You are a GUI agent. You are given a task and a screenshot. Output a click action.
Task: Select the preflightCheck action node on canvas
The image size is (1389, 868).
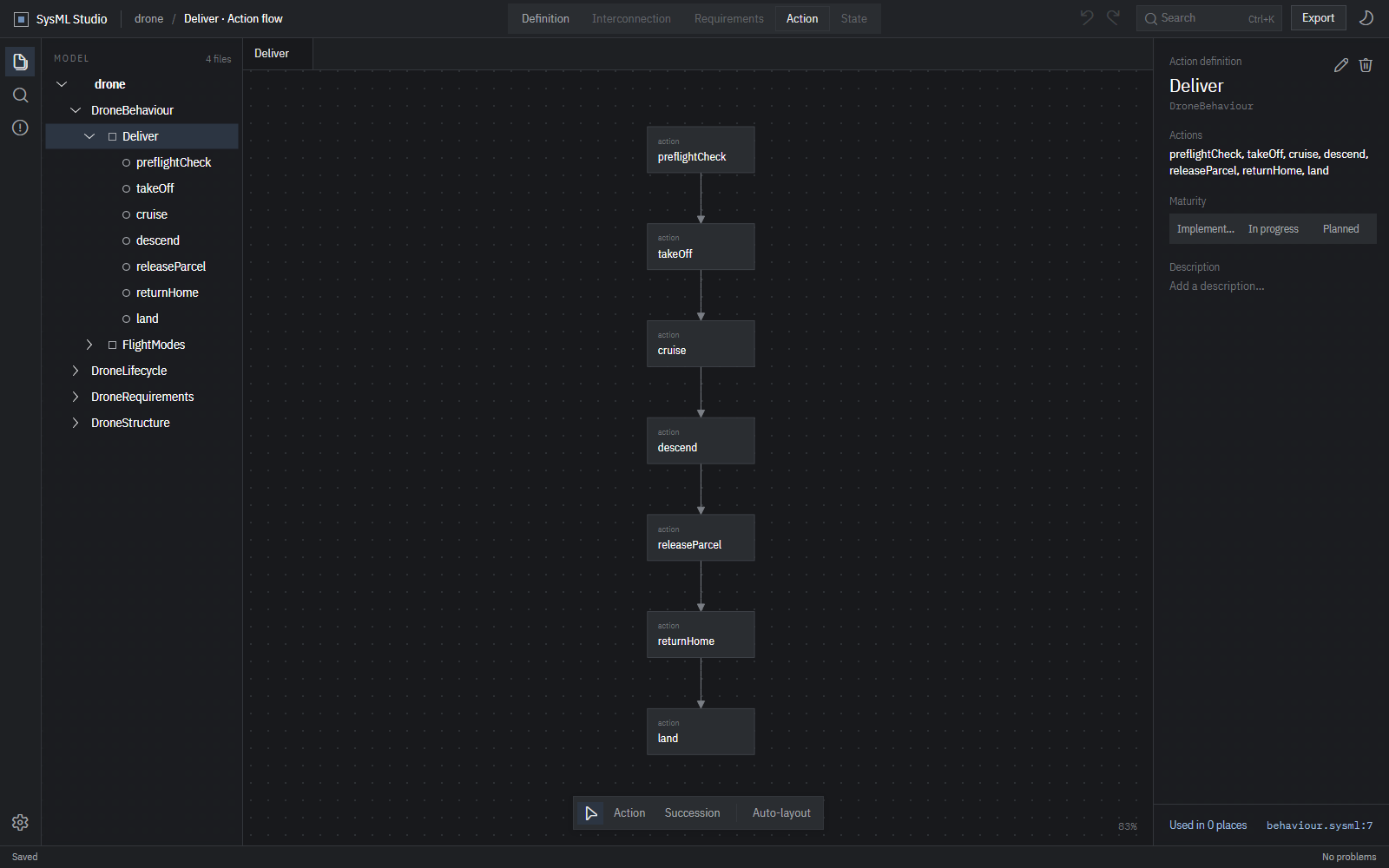coord(701,150)
